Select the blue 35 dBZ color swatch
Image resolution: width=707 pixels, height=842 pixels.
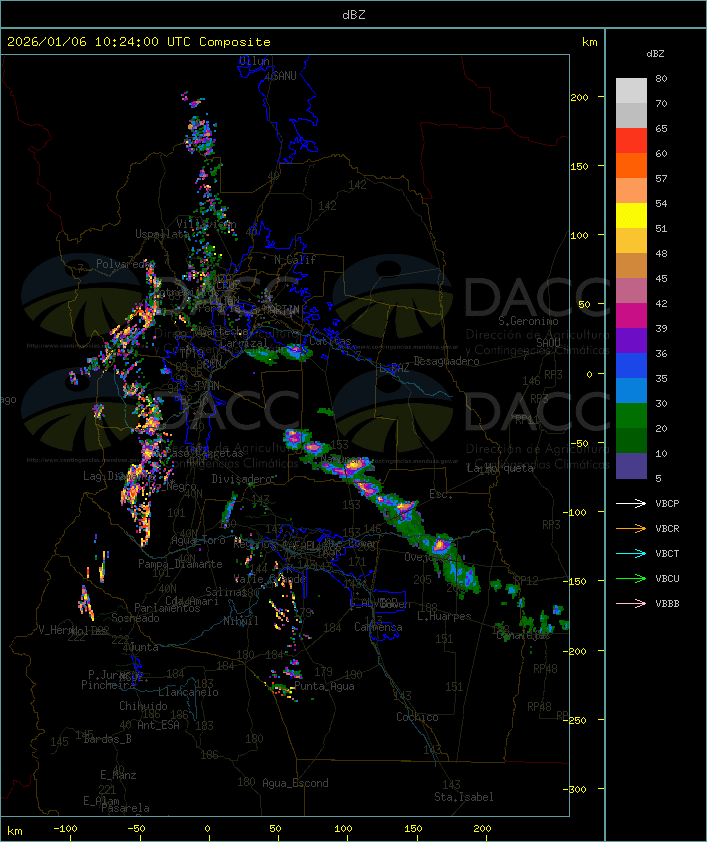(631, 365)
